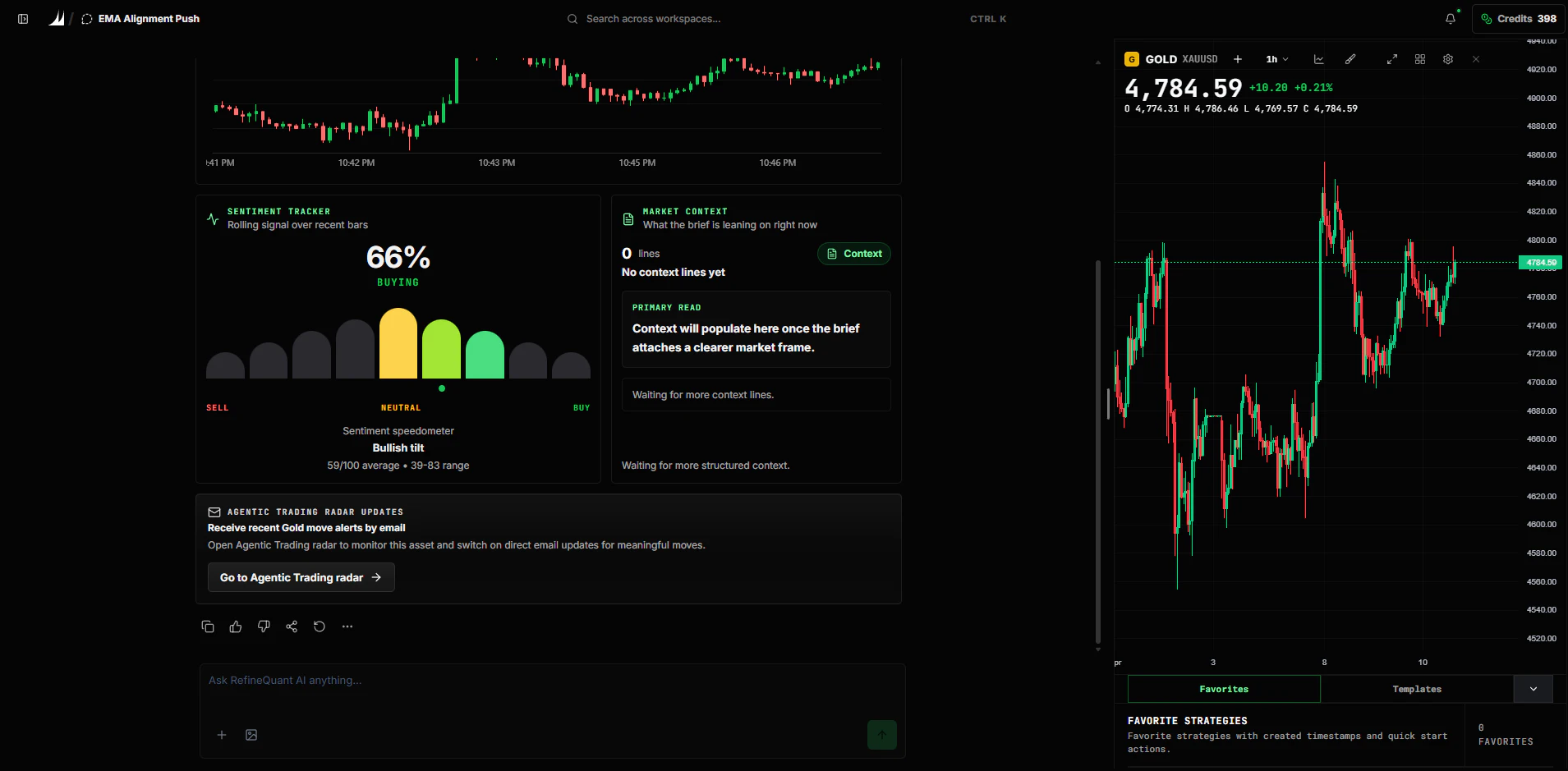Share the response via share icon
1568x771 pixels.
[x=292, y=626]
